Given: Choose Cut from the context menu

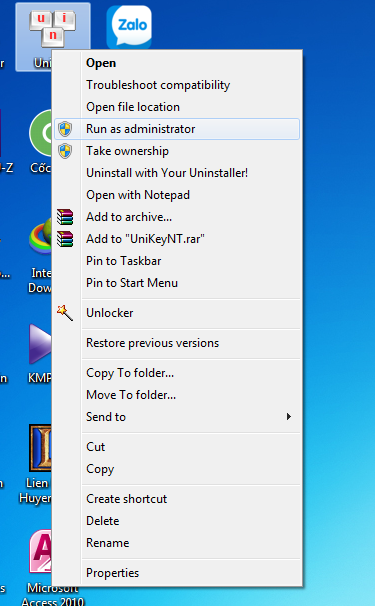Looking at the screenshot, I should coord(177,447).
